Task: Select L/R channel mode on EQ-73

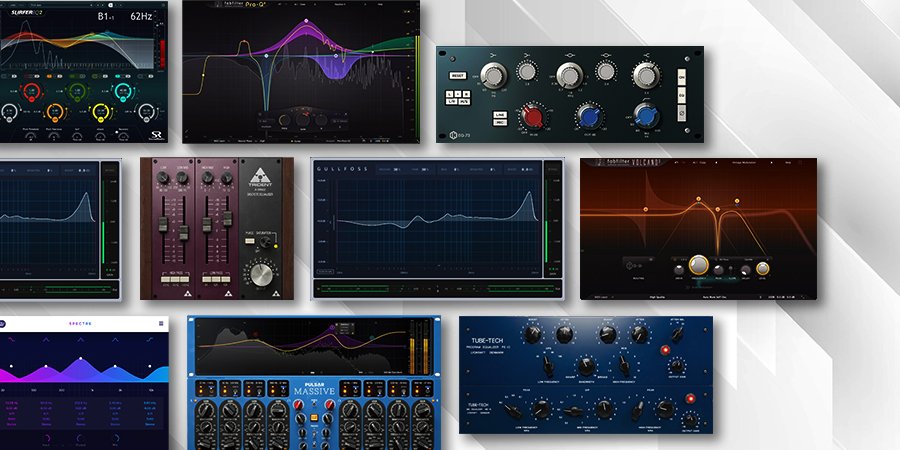Action: [451, 101]
